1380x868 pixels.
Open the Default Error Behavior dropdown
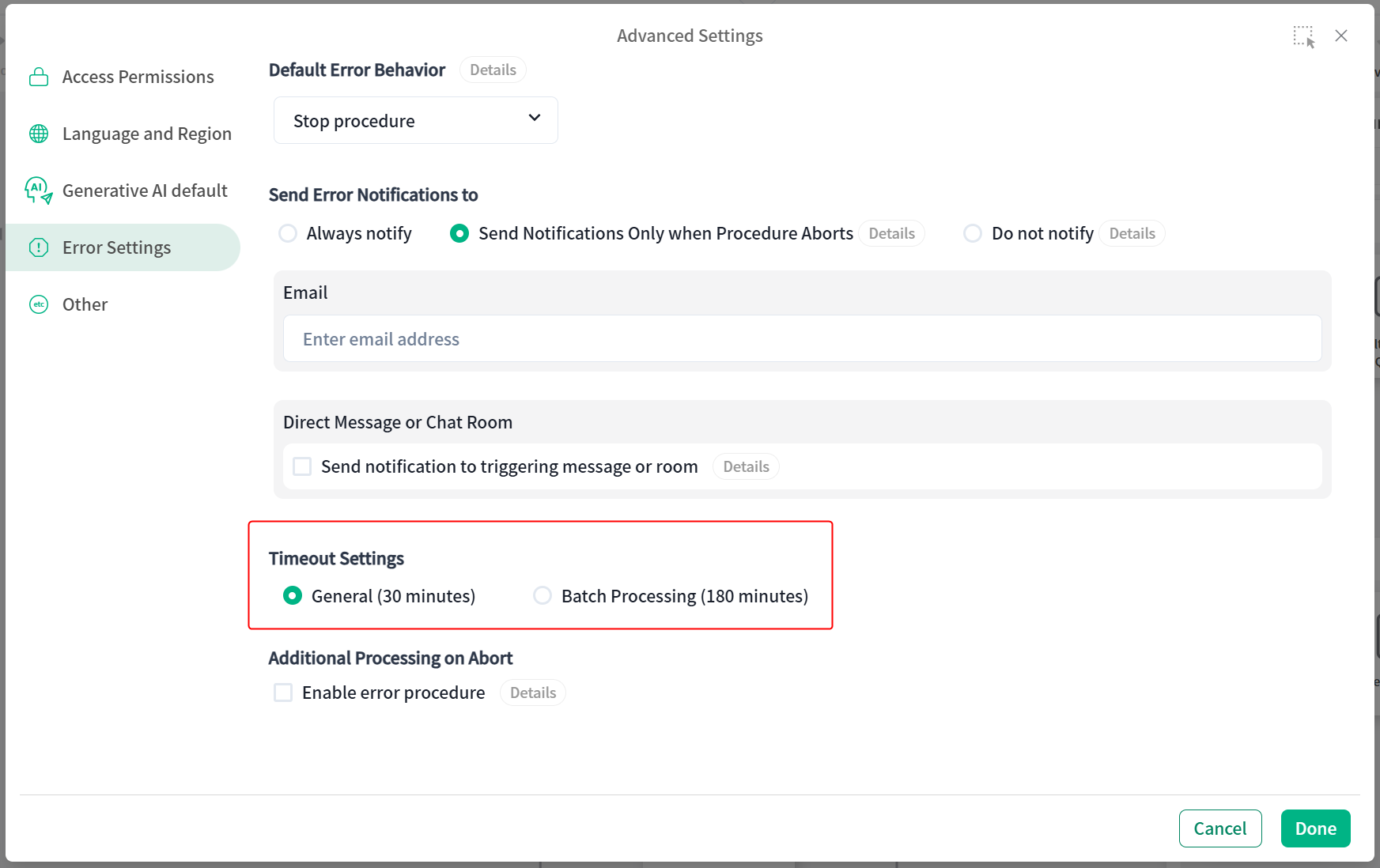point(415,120)
